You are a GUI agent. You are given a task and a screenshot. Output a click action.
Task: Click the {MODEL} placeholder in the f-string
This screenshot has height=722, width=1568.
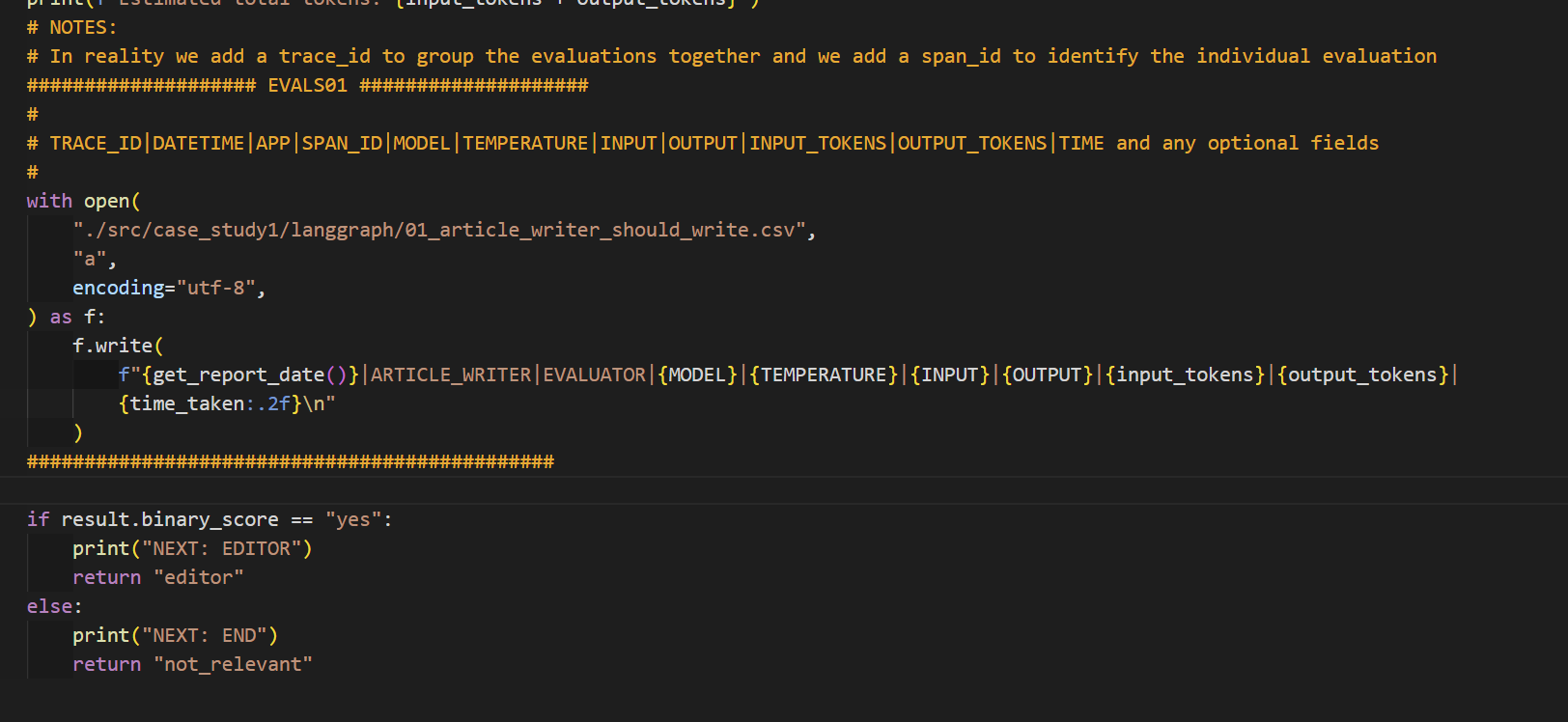tap(698, 375)
